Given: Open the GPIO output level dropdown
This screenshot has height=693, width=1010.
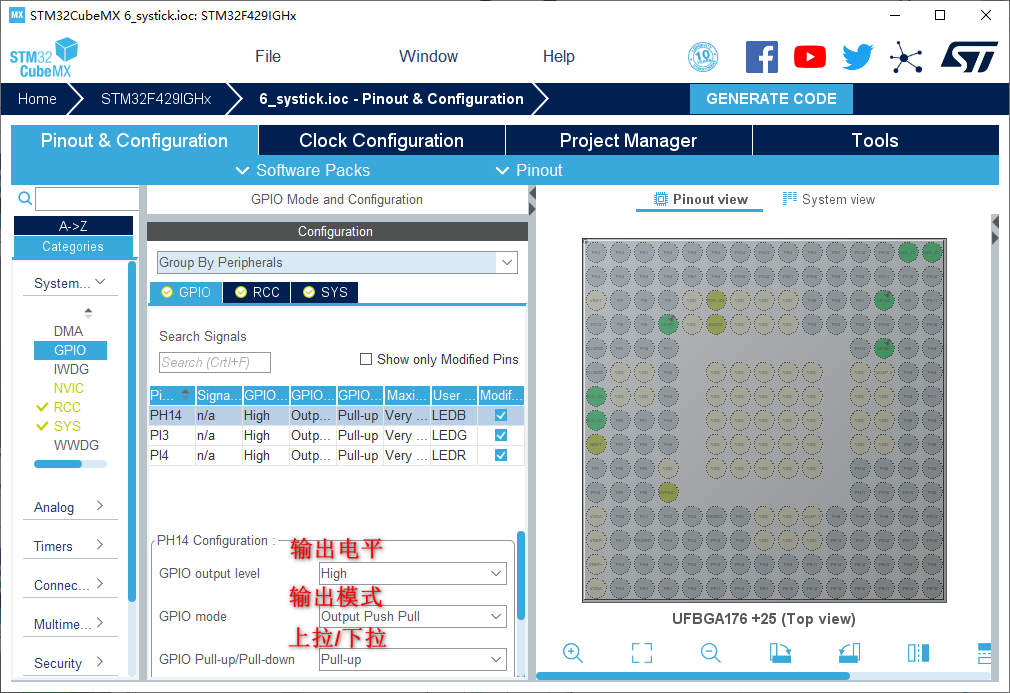Looking at the screenshot, I should pos(412,574).
